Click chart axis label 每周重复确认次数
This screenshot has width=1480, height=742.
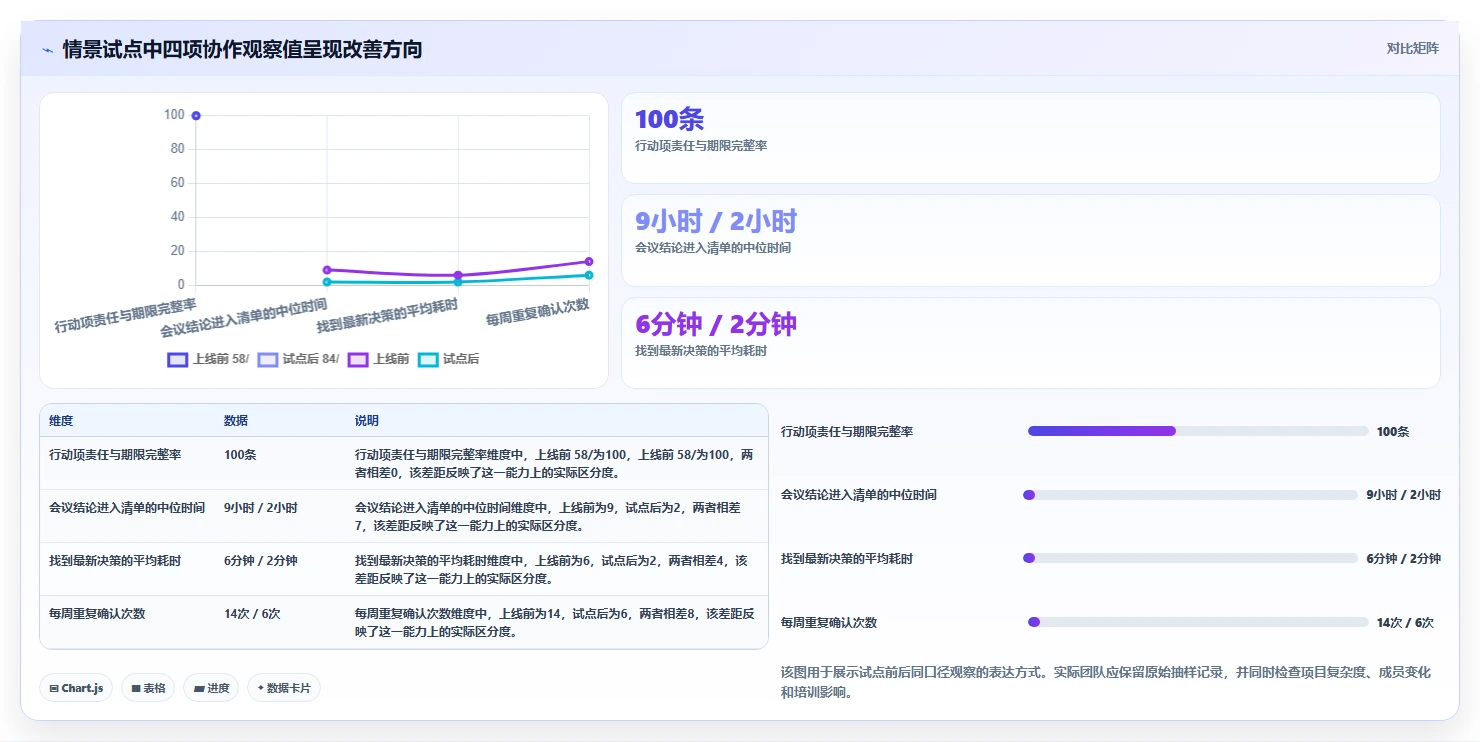[537, 312]
